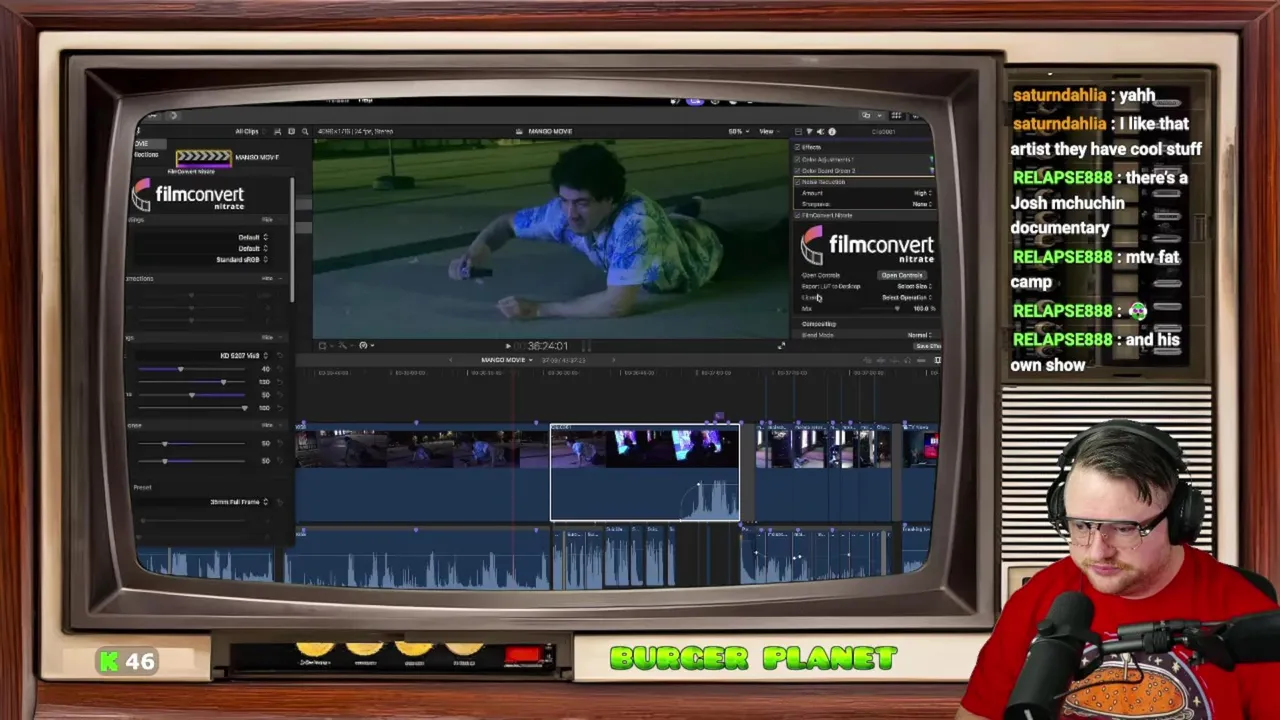This screenshot has height=720, width=1280.
Task: Hide the film stock section with KD 5207
Action: [x=267, y=337]
